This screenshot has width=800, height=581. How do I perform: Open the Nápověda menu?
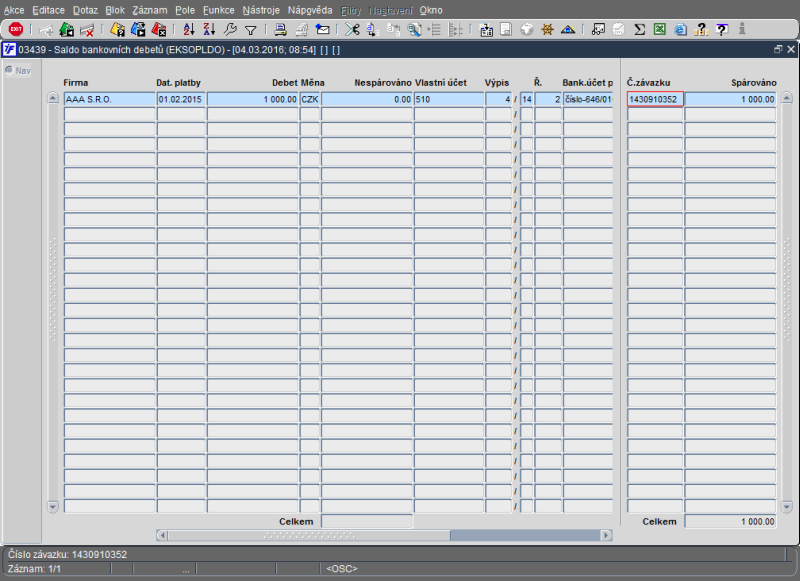(x=310, y=10)
